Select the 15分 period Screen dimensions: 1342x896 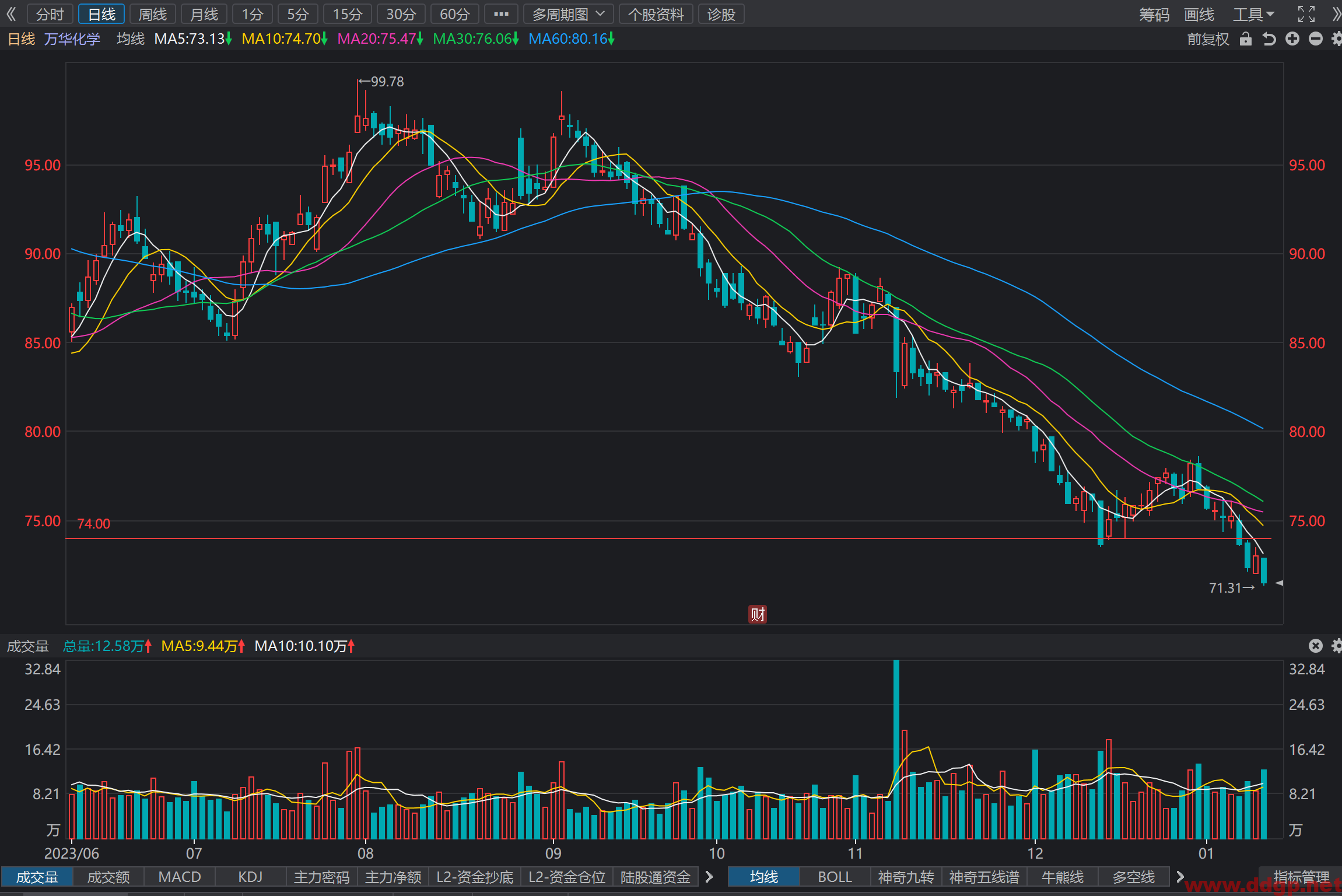[348, 14]
